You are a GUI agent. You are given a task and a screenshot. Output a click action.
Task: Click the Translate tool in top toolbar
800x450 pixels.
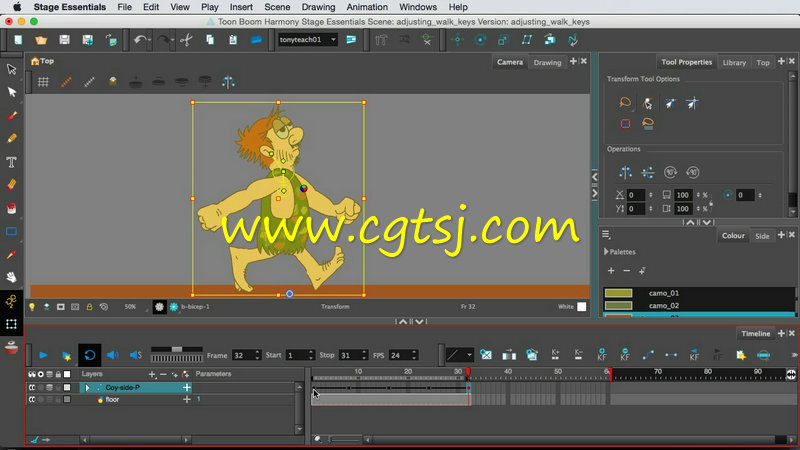pos(457,40)
